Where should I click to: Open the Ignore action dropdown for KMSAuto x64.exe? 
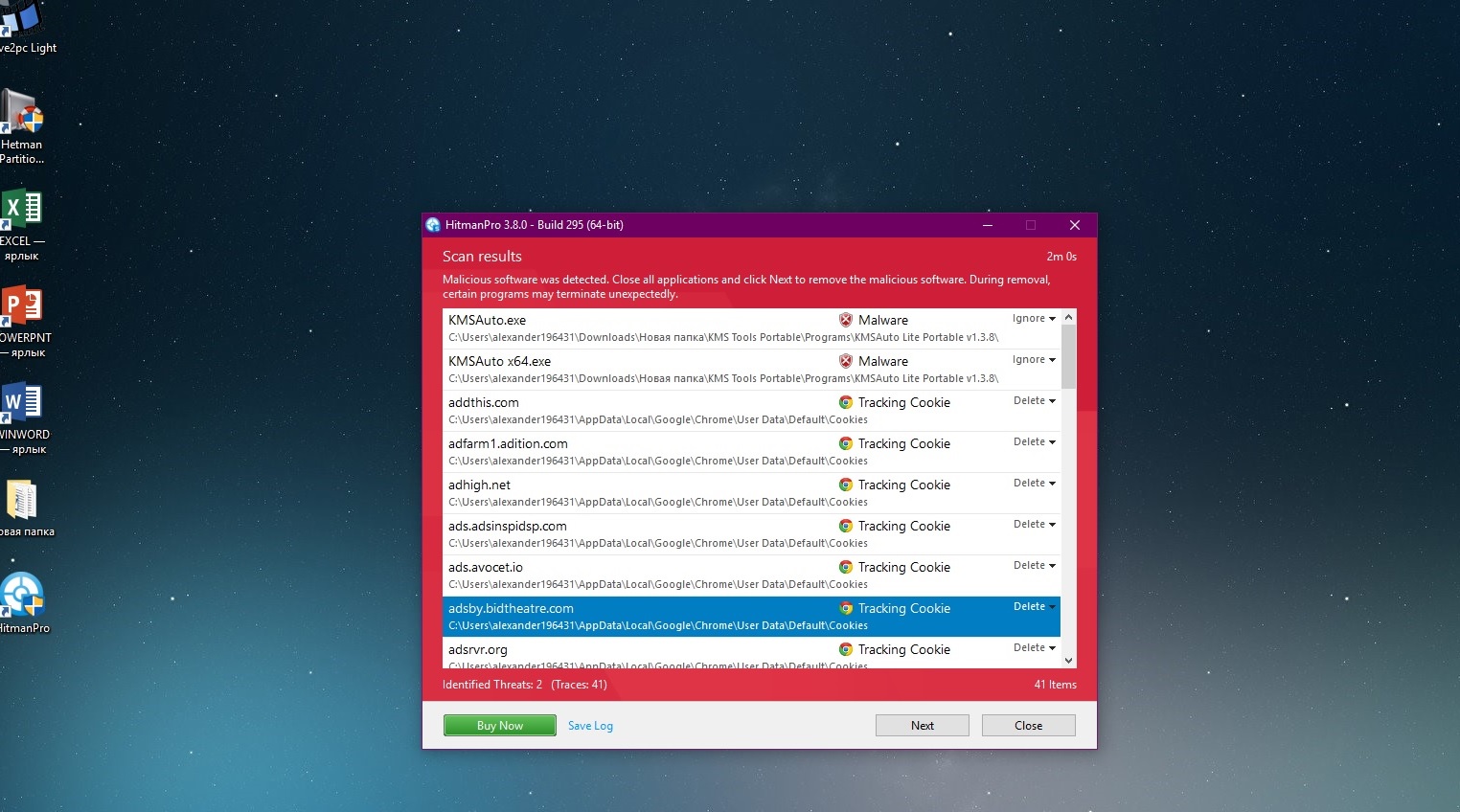click(x=1034, y=360)
